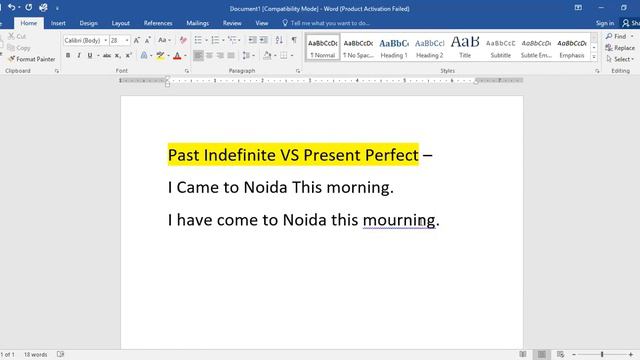Viewport: 640px width, 360px height.
Task: Toggle Show/Hide paragraph marks
Action: 294,40
